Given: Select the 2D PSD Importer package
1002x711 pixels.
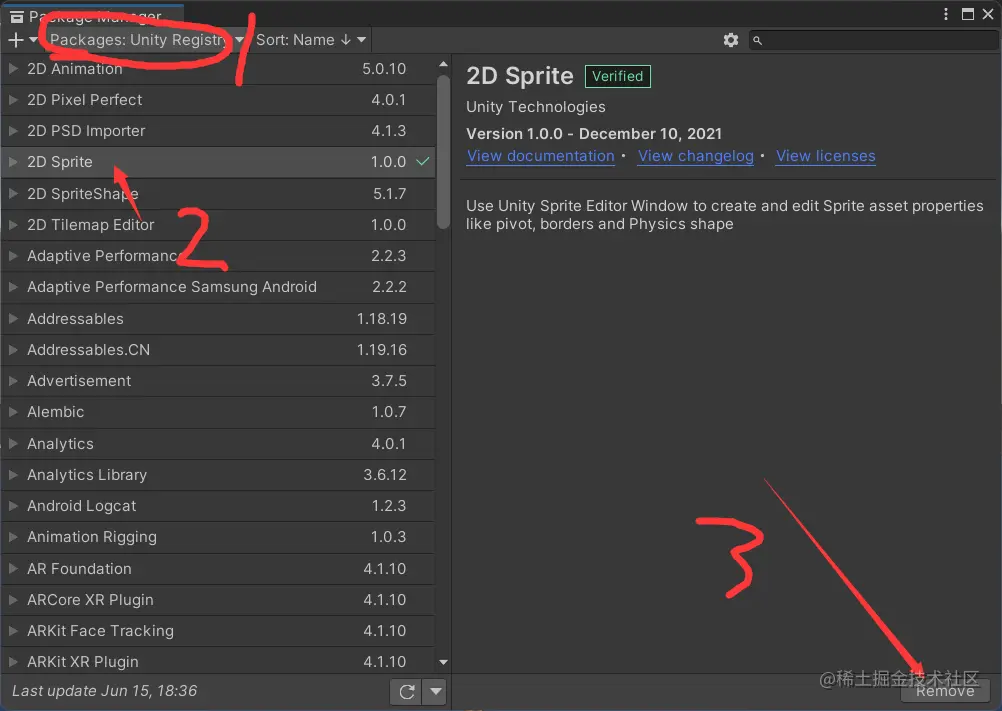Looking at the screenshot, I should click(218, 131).
